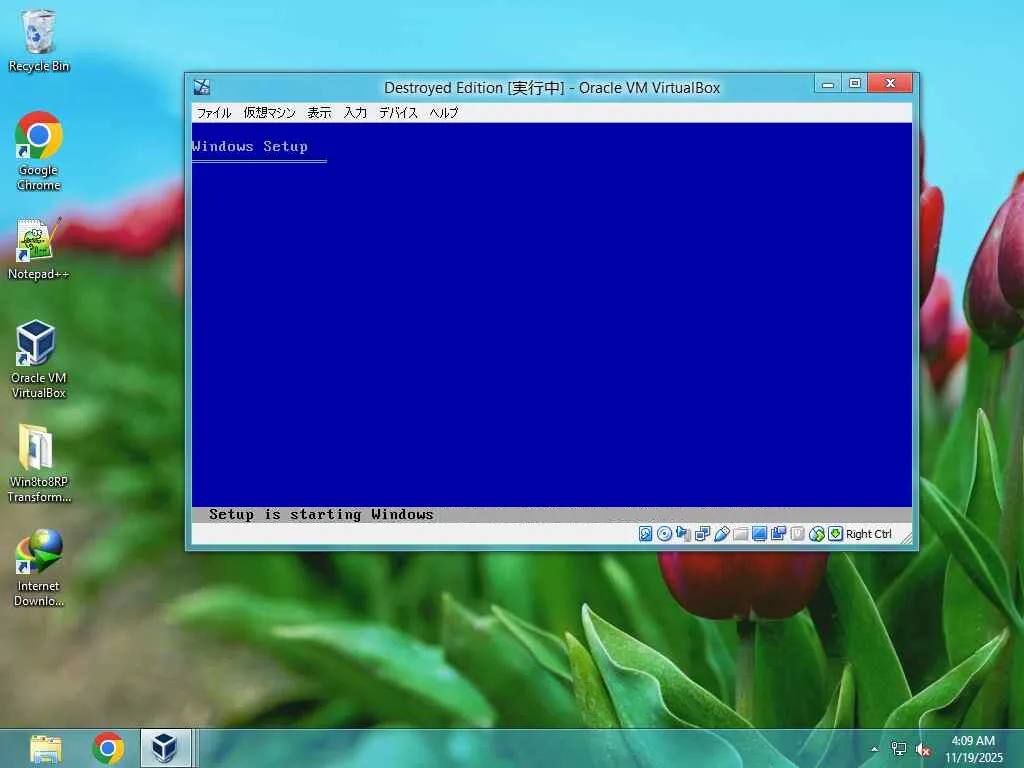Click the guest display copies icon
This screenshot has width=1024, height=768.
pyautogui.click(x=778, y=534)
